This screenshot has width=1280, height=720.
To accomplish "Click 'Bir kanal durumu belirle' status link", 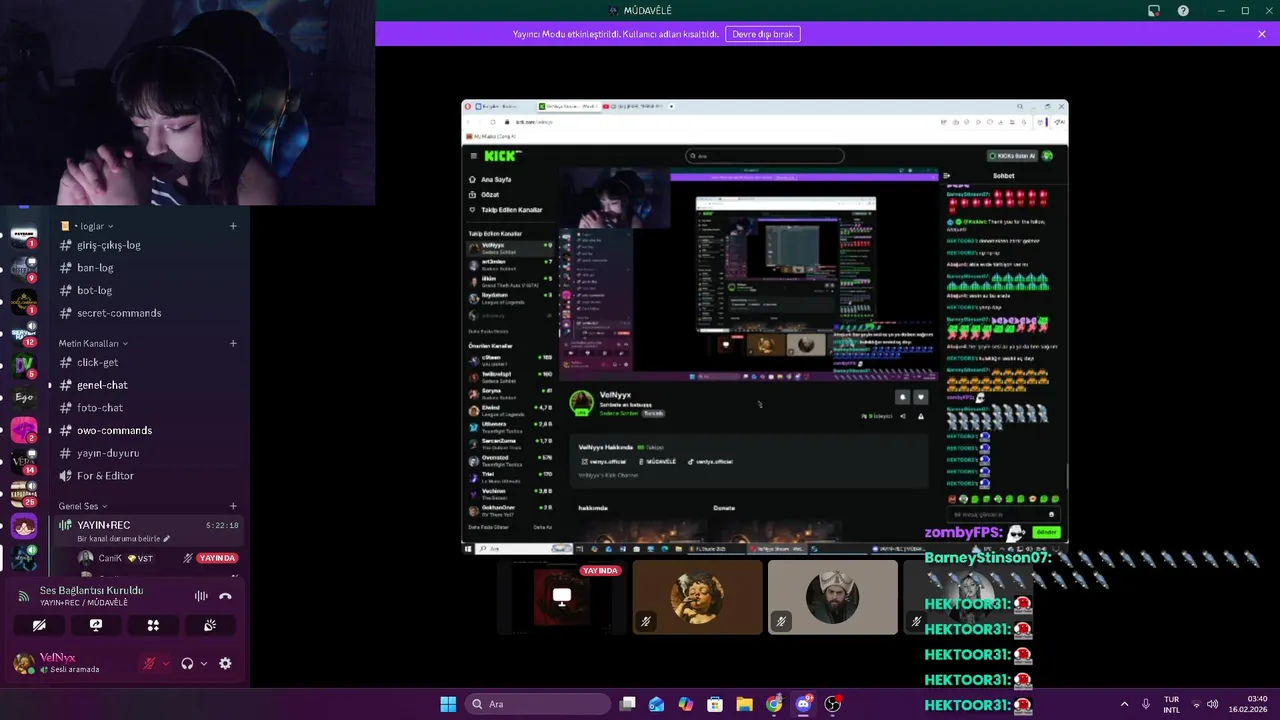I will pyautogui.click(x=125, y=539).
